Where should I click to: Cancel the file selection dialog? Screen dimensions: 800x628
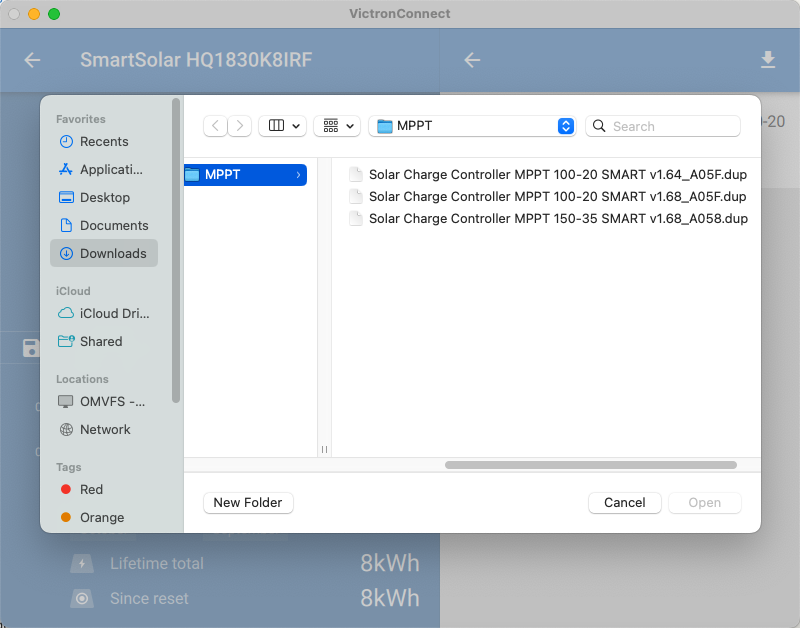pos(624,503)
